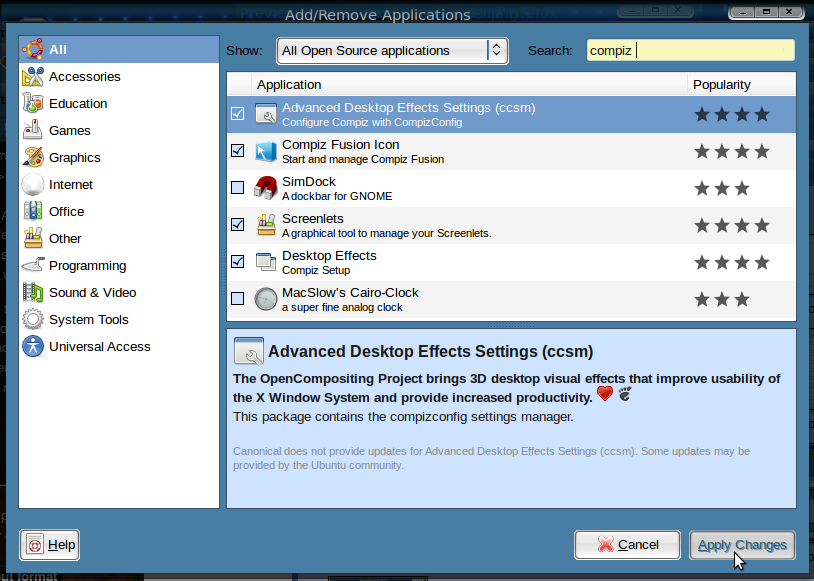814x581 pixels.
Task: Click the Cairo-Clock analog clock icon
Action: pyautogui.click(x=266, y=299)
